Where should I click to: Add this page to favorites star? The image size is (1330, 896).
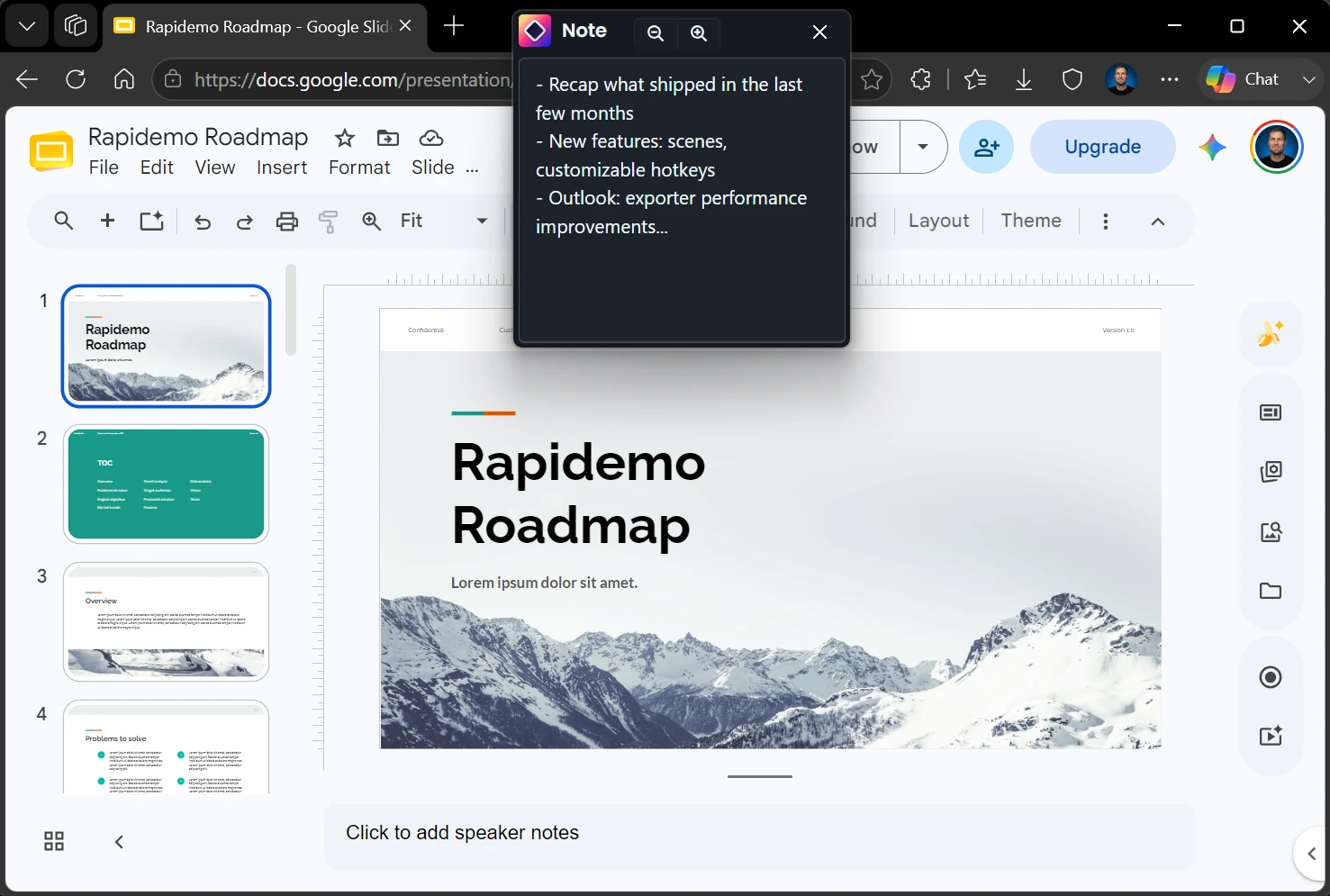pos(871,79)
